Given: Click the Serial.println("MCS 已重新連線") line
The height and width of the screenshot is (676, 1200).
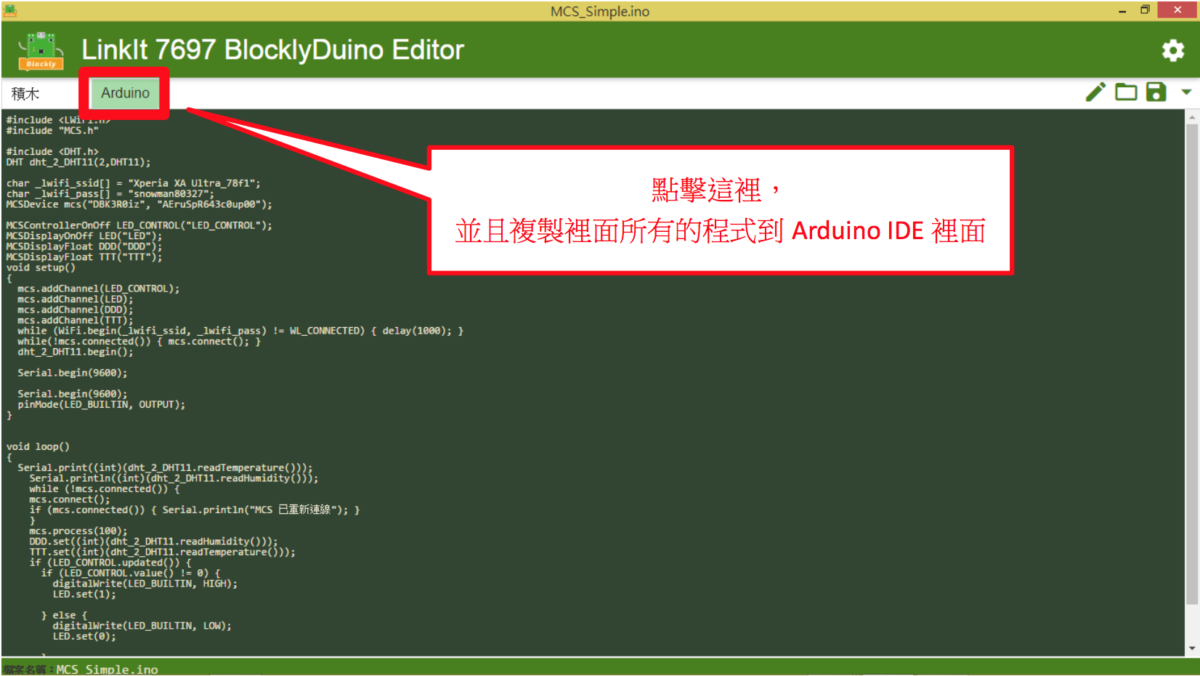Looking at the screenshot, I should pyautogui.click(x=194, y=510).
